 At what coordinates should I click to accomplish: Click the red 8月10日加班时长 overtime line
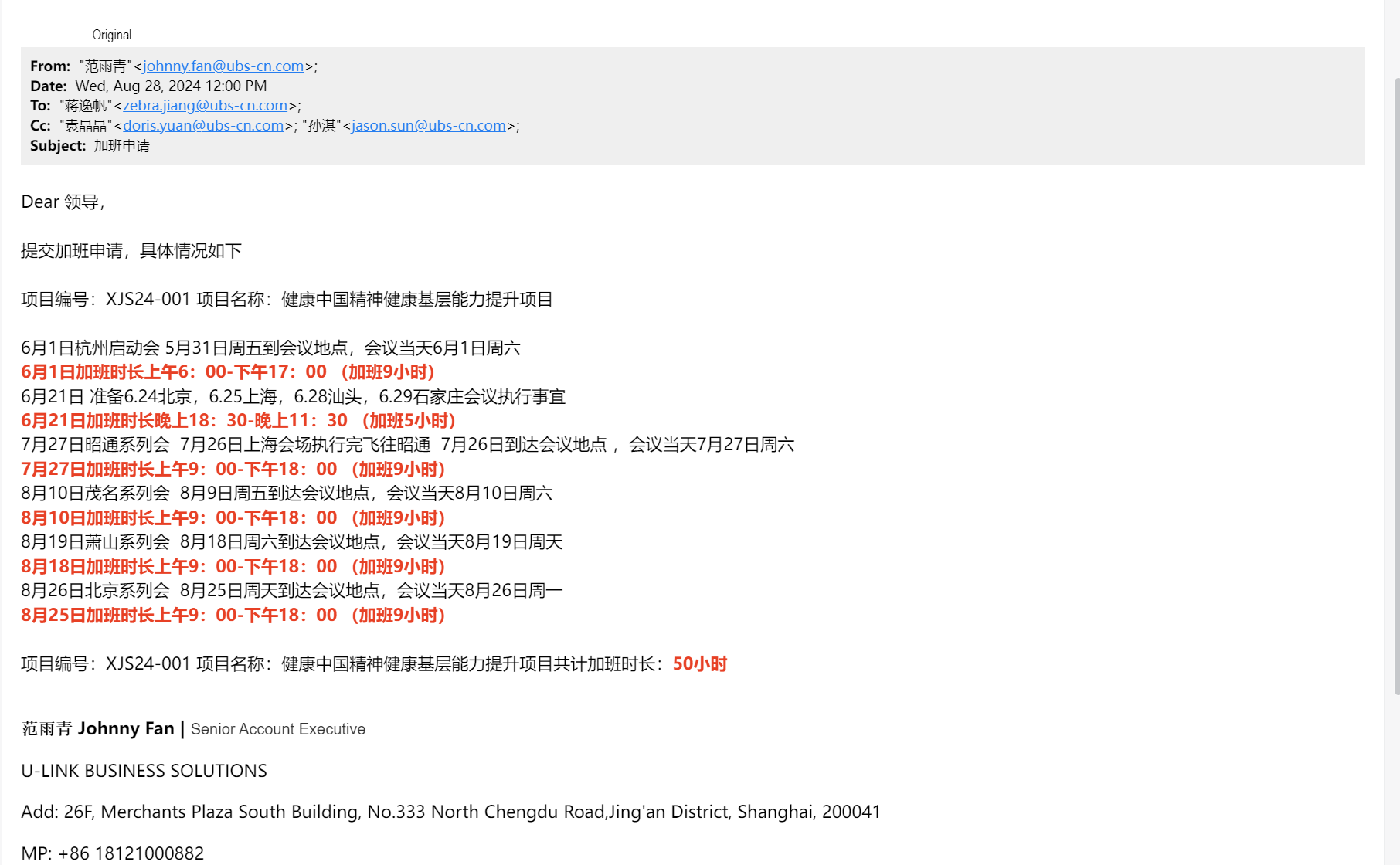click(x=233, y=518)
